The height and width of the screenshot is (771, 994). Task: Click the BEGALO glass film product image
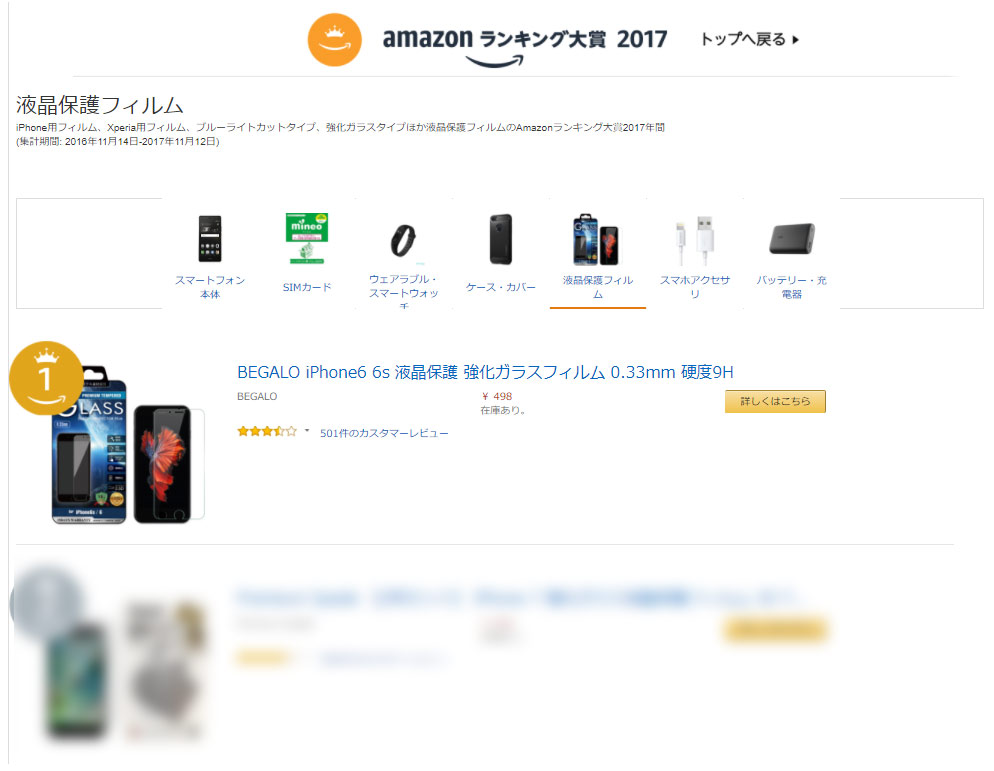127,445
